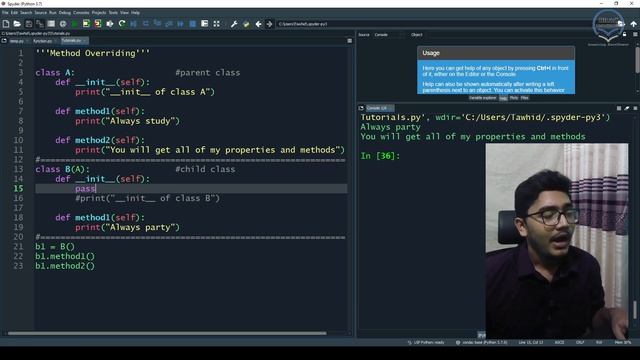Click the 'class B(A):' code line
Screen dimensions: 640x360
(62, 169)
